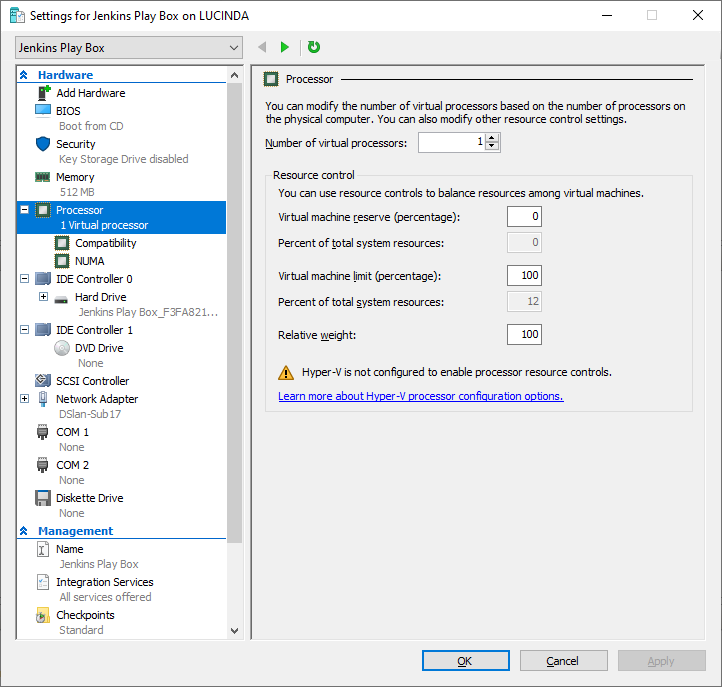Click the 'DSlan-Sub17' network name
Screen dimensions: 722x687
(90, 414)
